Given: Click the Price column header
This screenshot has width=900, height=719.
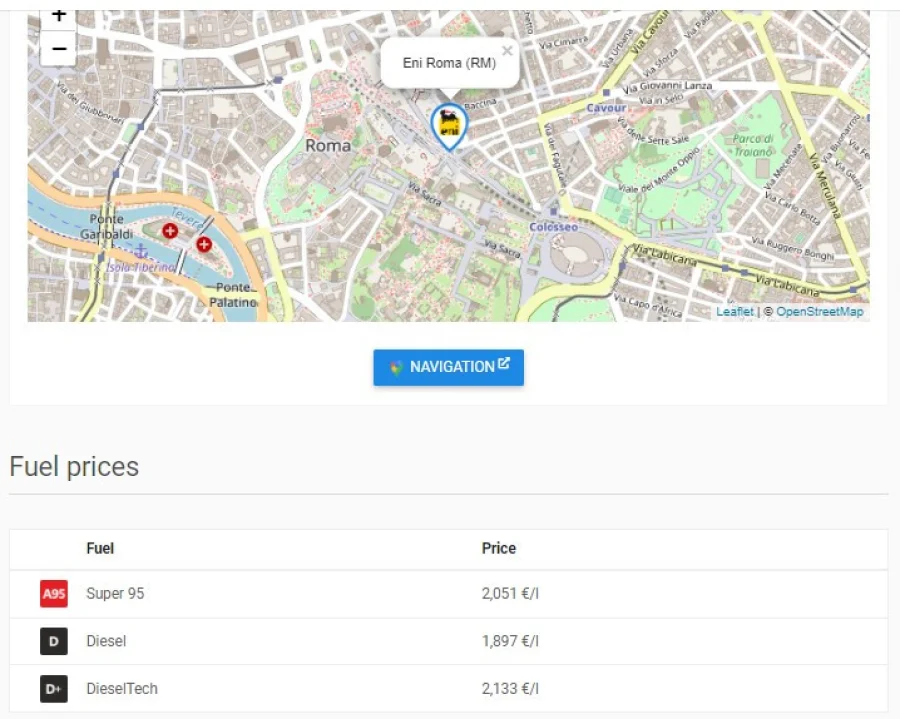Looking at the screenshot, I should (x=498, y=548).
